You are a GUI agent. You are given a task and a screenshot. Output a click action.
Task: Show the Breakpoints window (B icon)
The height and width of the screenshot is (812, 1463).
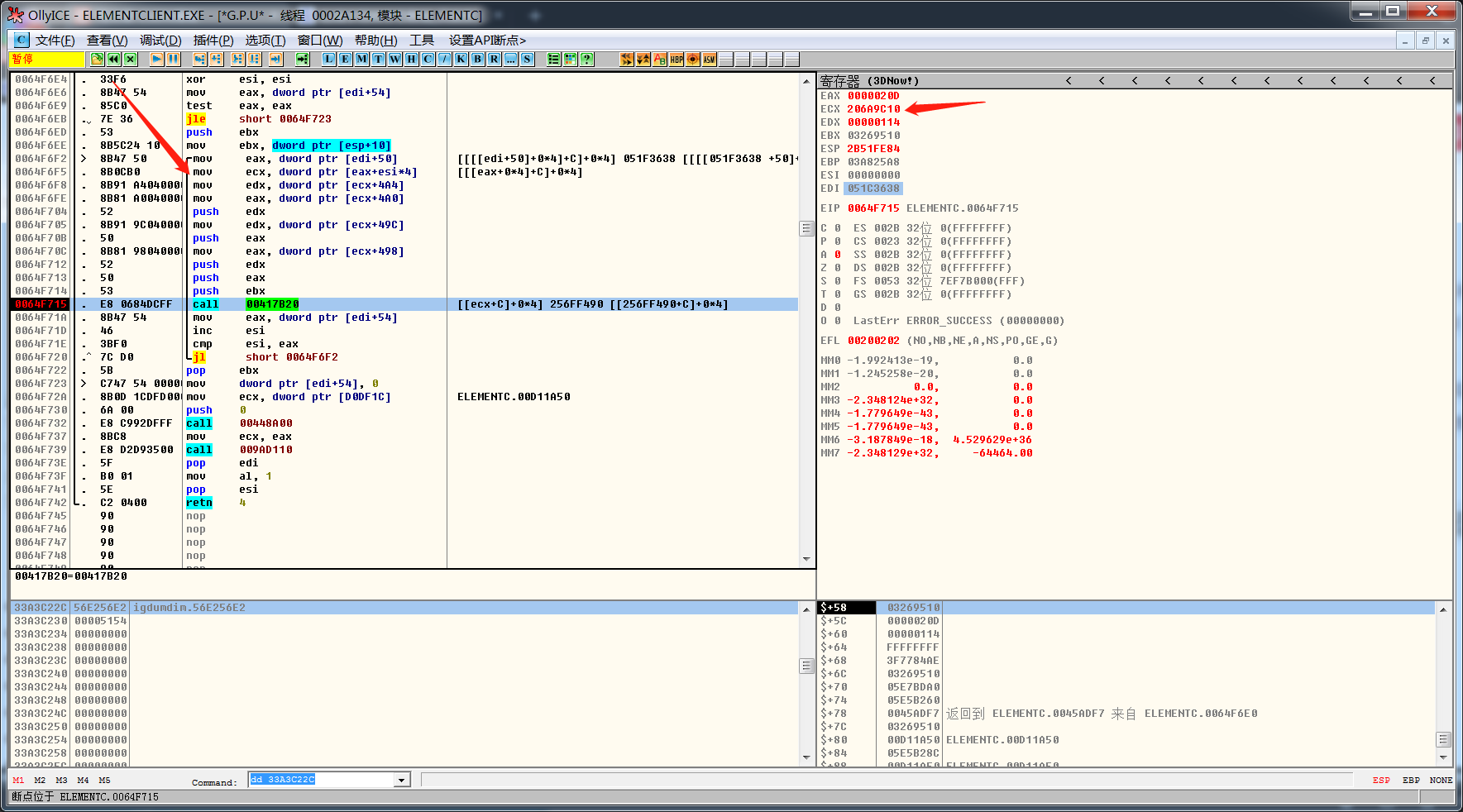click(477, 59)
